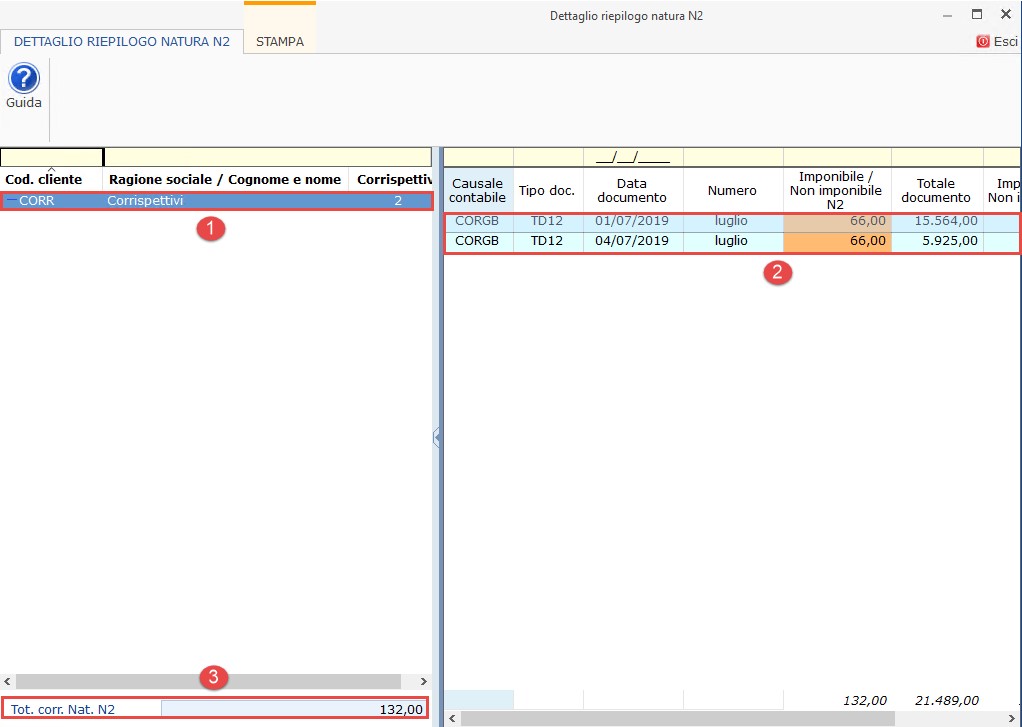Select the 5.925,00 total document cell
The height and width of the screenshot is (727, 1022).
[x=937, y=241]
